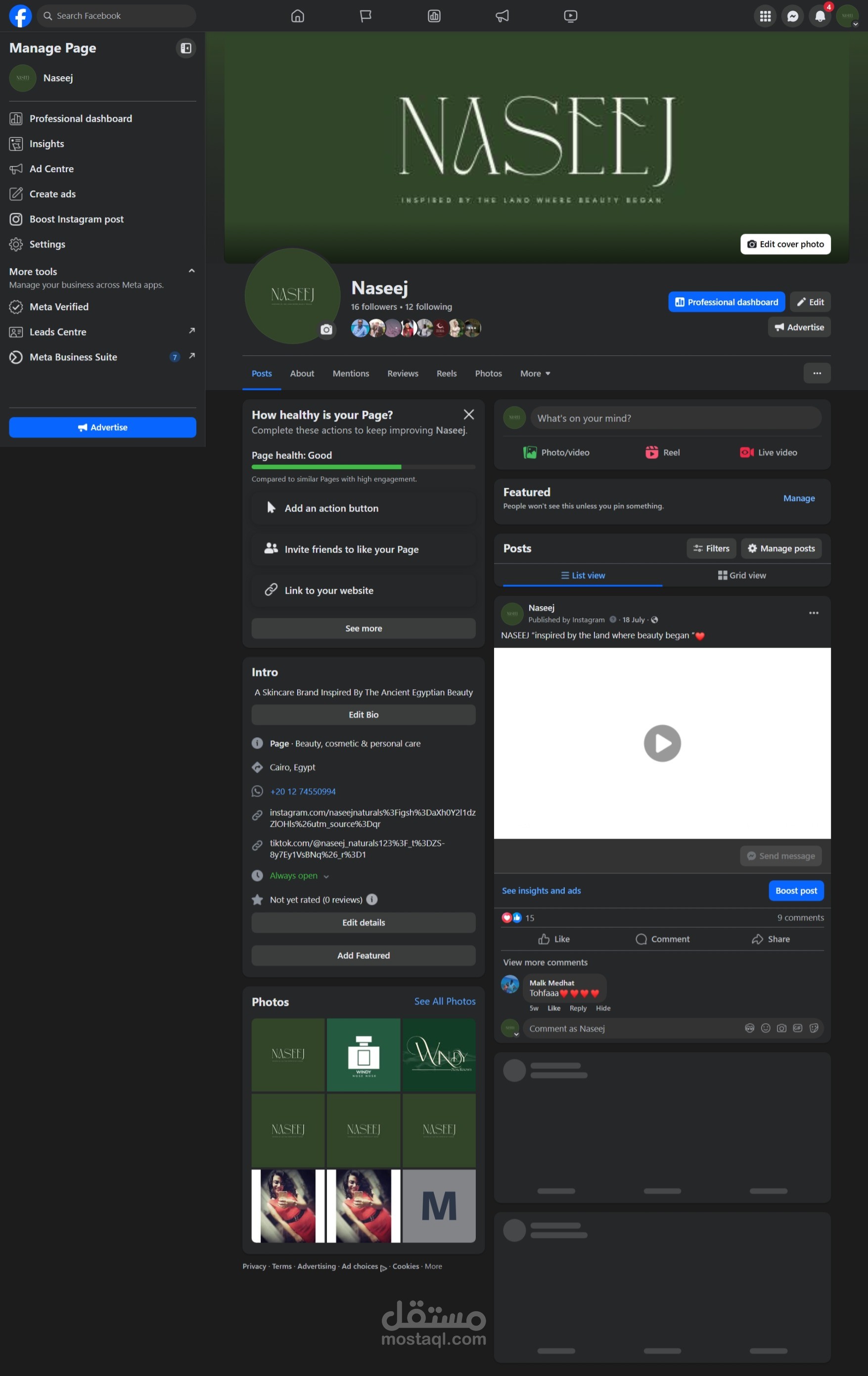Open the post options three-dots menu
The image size is (868, 1376).
[x=814, y=613]
